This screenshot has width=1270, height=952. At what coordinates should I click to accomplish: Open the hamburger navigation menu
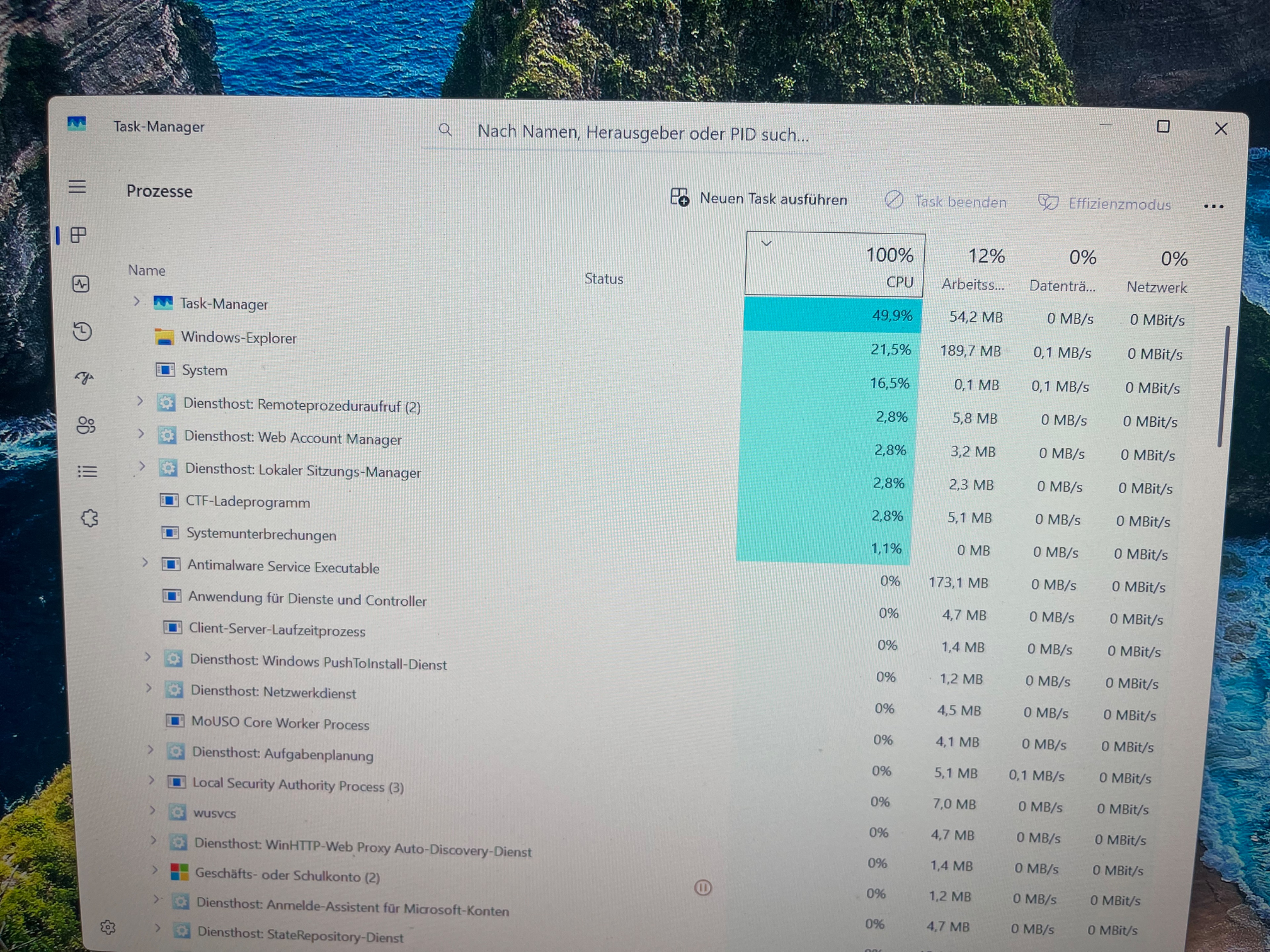tap(77, 187)
